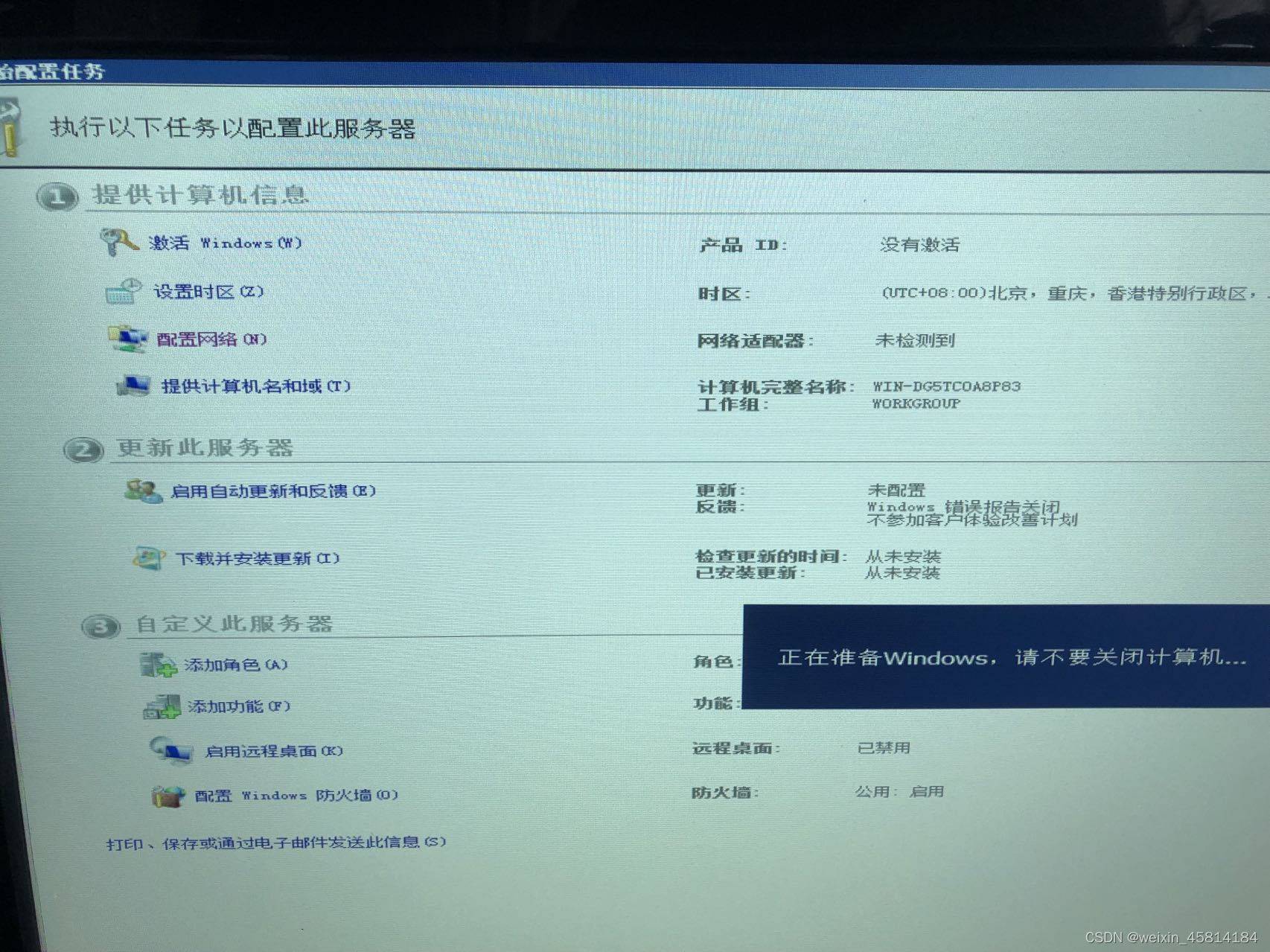Open the 激活 Windows (W) text link
Viewport: 1270px width, 952px height.
click(226, 243)
